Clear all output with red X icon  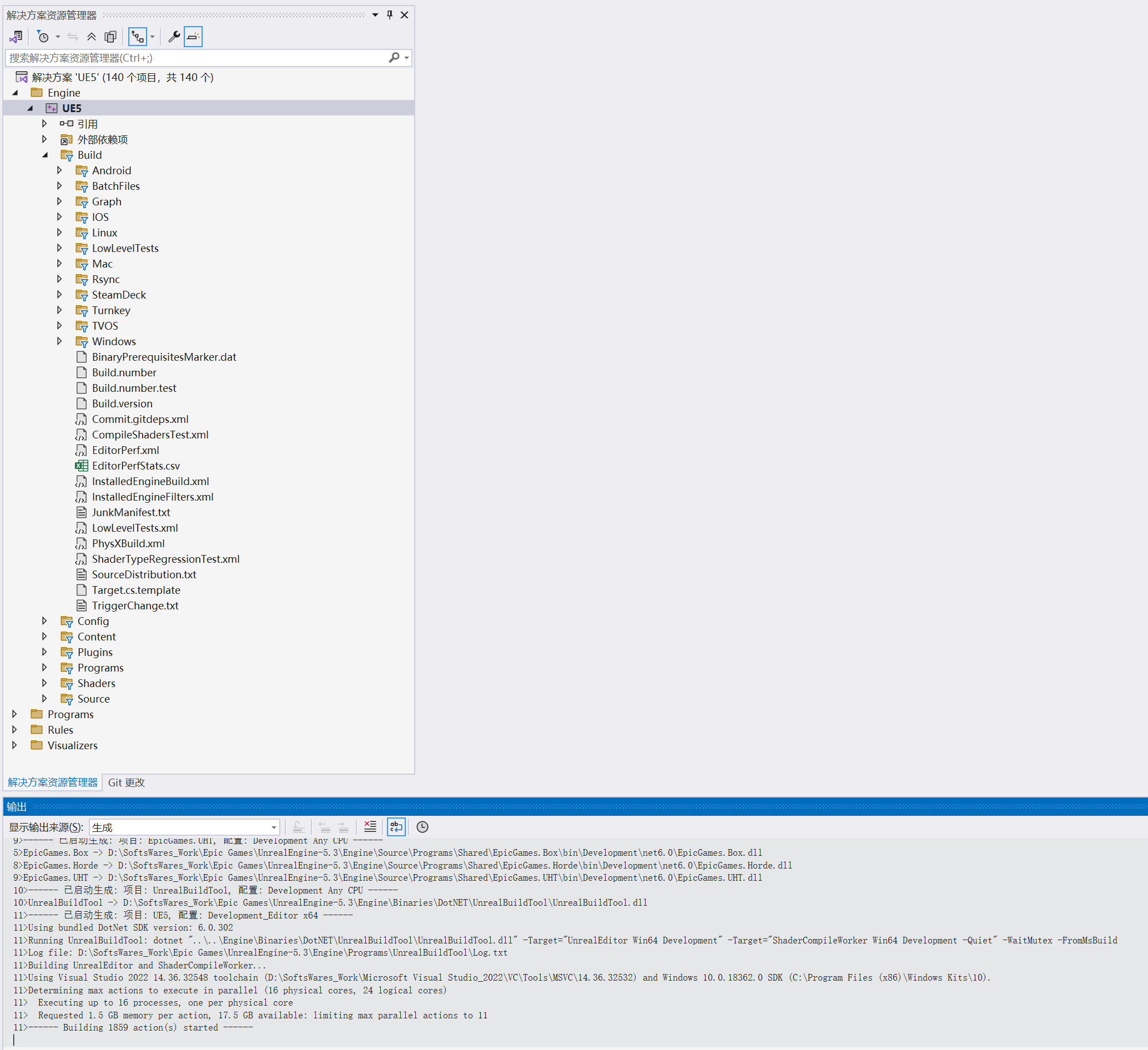pyautogui.click(x=370, y=827)
